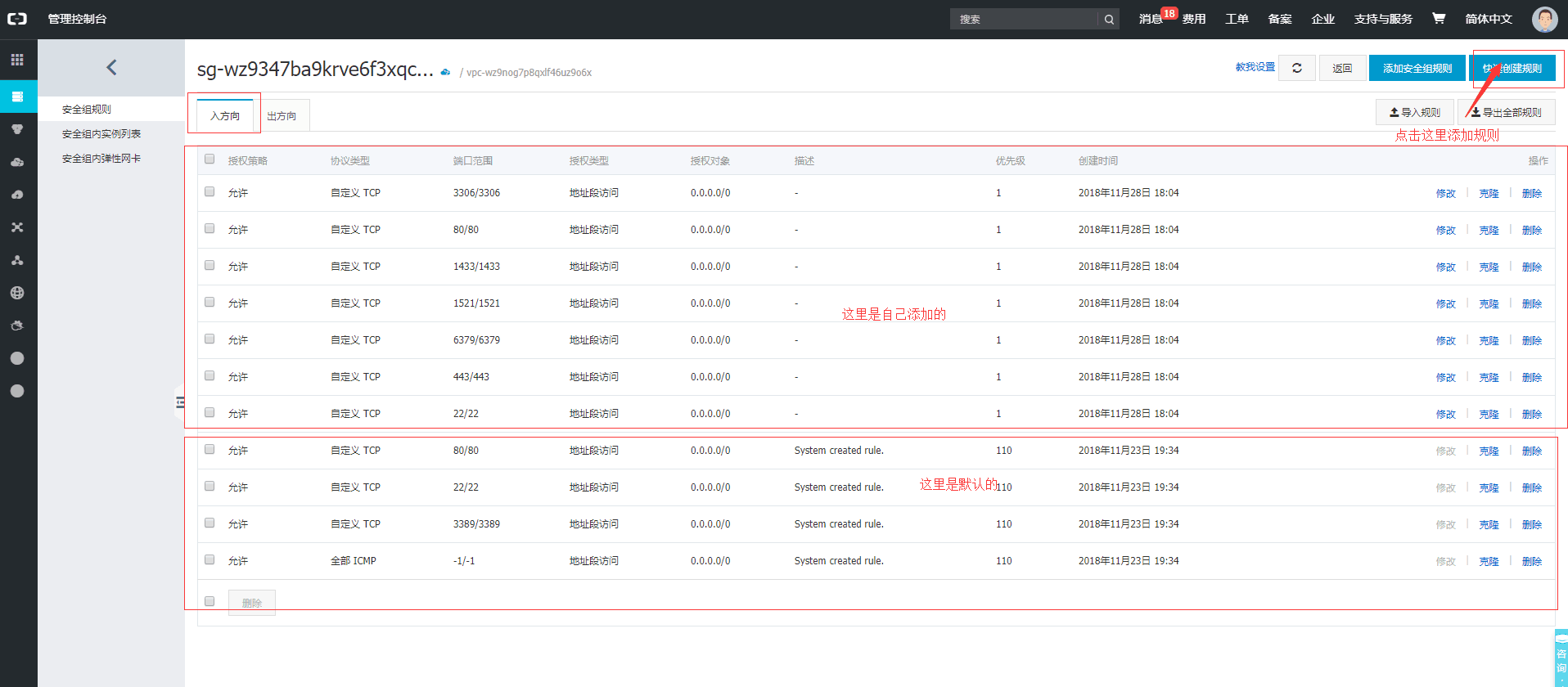This screenshot has height=687, width=1568.
Task: Click 删除 for the ICMP rule
Action: coord(1532,561)
